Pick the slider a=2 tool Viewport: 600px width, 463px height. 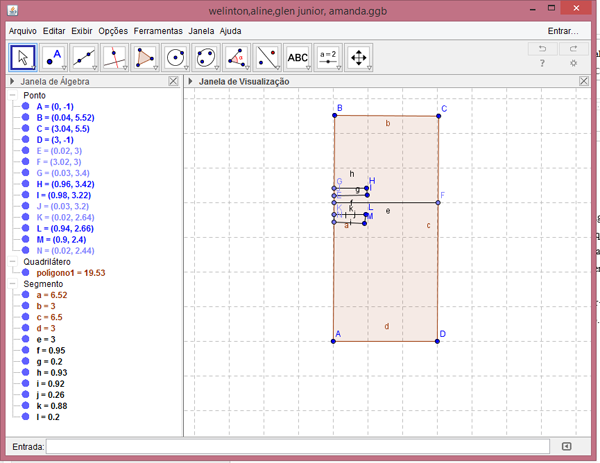[328, 57]
